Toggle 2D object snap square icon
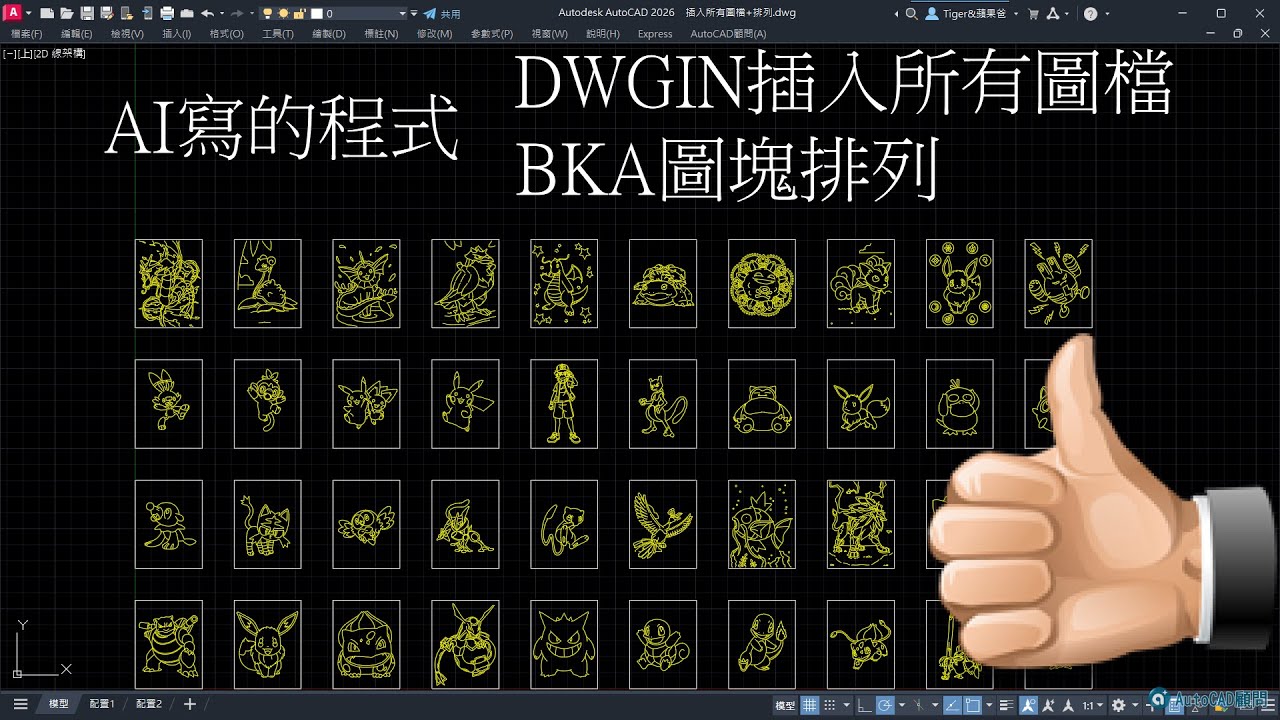 click(972, 706)
